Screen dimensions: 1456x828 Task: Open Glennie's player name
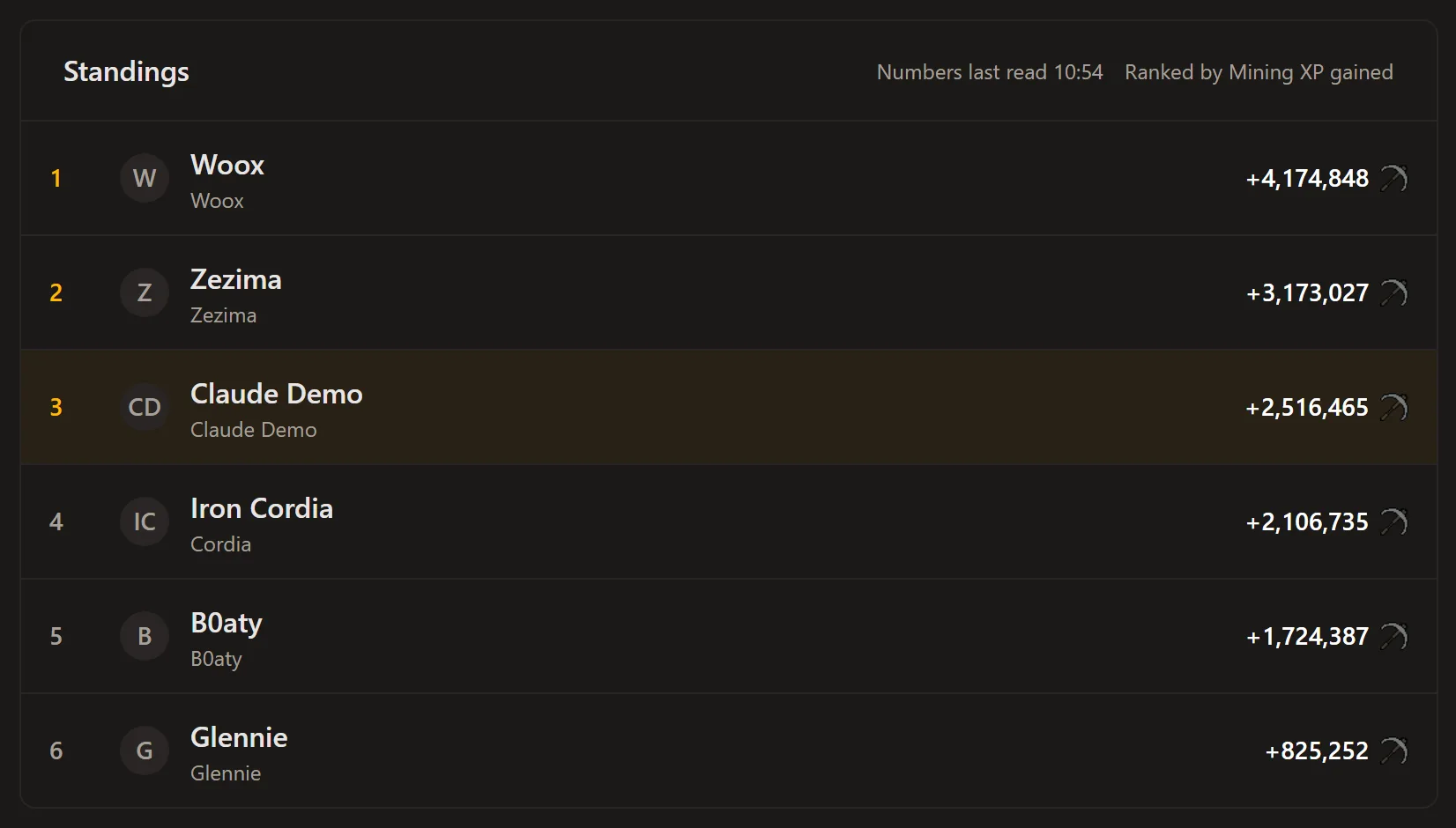(x=239, y=737)
